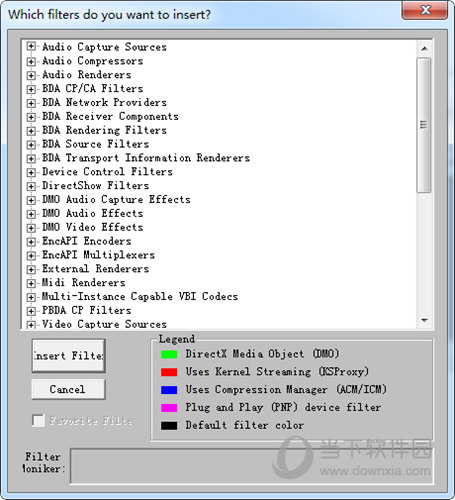This screenshot has width=455, height=500.
Task: Select the DirectShow Filters label
Action: pos(96,186)
